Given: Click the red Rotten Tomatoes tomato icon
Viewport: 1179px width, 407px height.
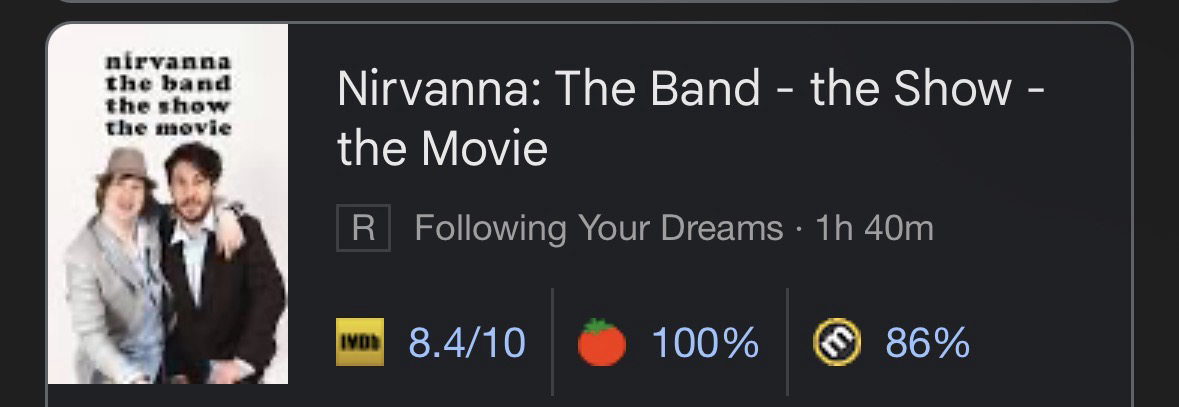Looking at the screenshot, I should pyautogui.click(x=602, y=344).
